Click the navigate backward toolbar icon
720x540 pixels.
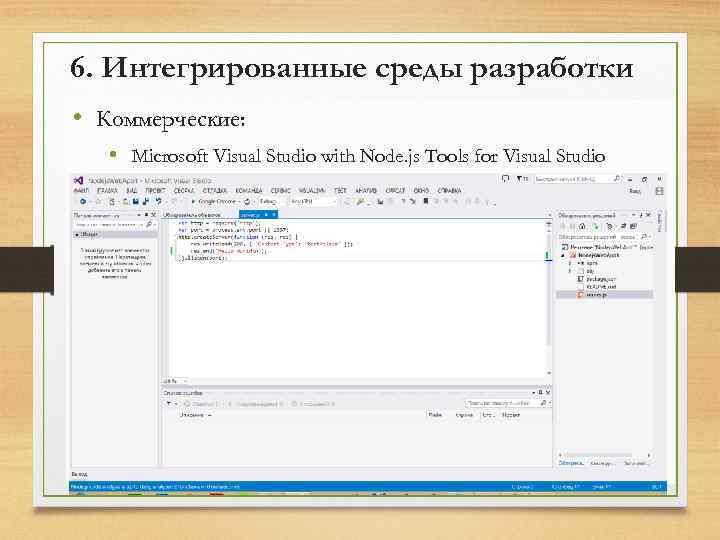(x=83, y=202)
